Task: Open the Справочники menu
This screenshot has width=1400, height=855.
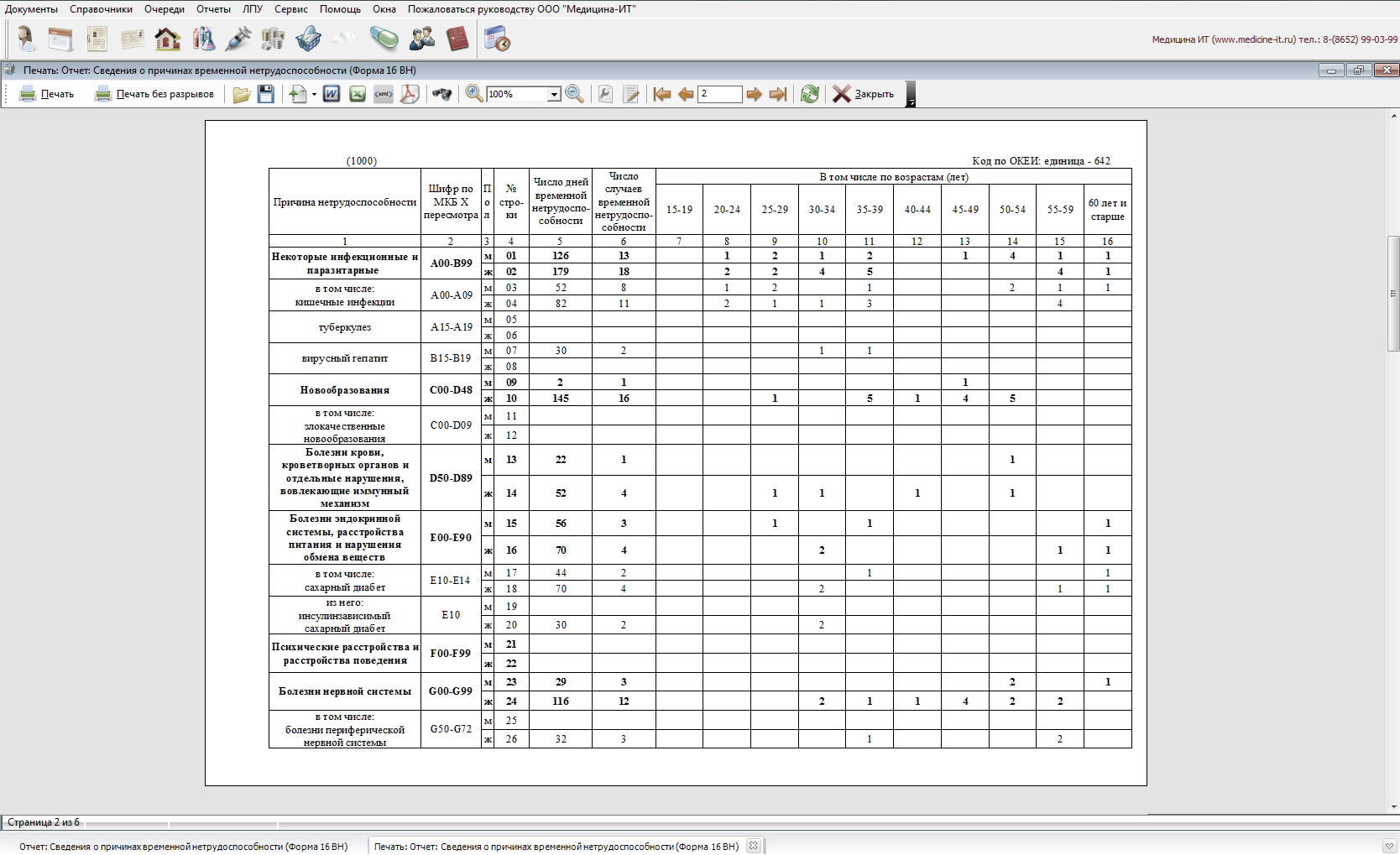Action: click(x=101, y=9)
